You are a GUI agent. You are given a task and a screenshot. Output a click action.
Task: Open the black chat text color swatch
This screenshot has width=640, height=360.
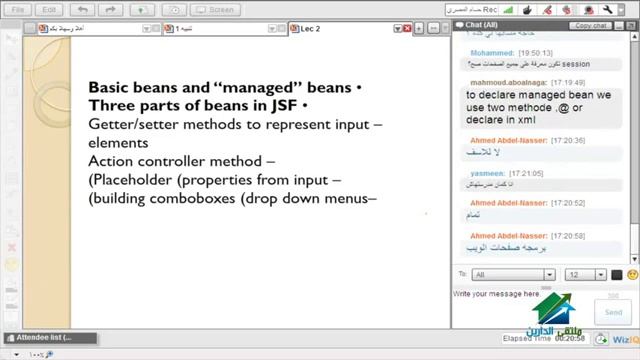[617, 275]
